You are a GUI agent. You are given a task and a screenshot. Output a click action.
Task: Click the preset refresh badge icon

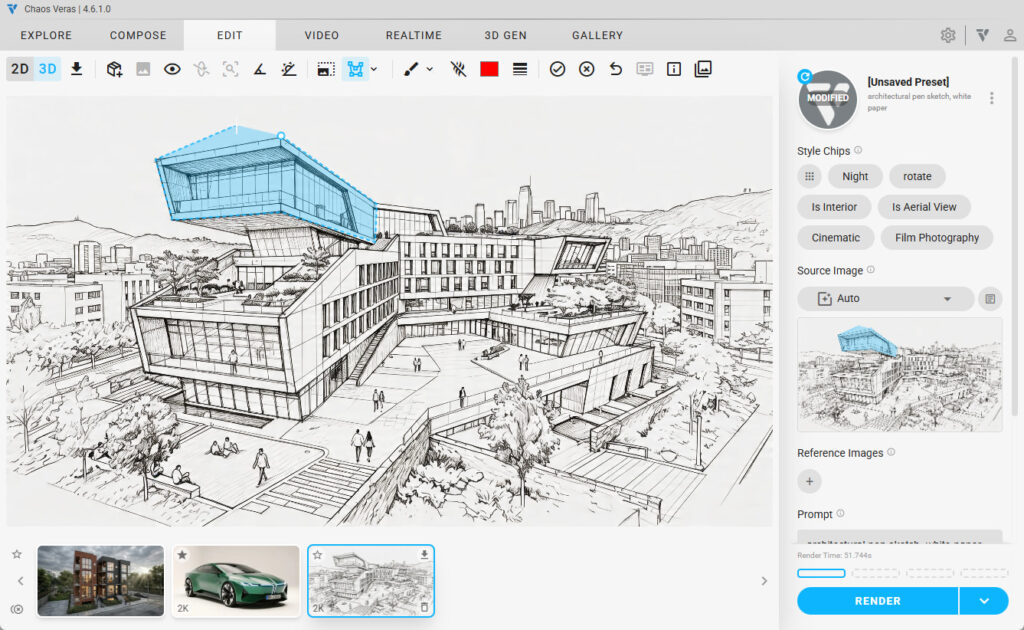(805, 76)
